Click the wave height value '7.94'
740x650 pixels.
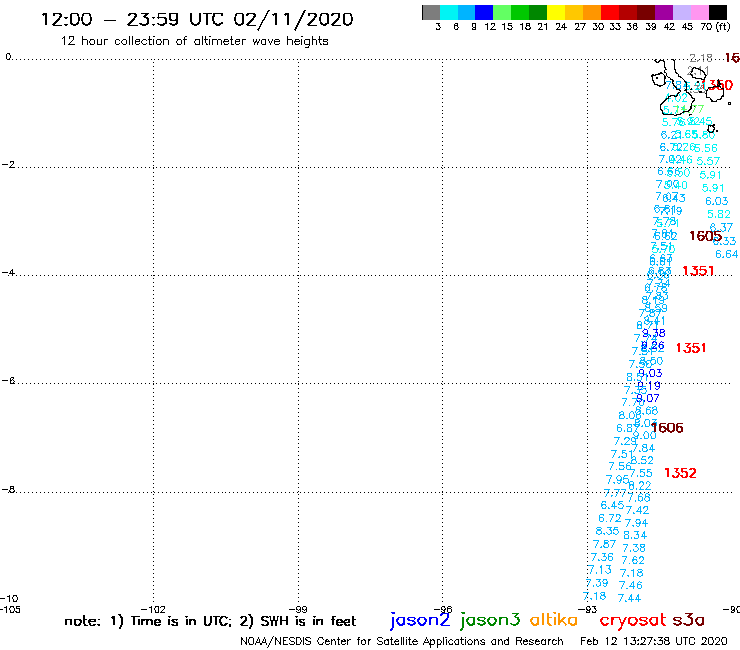(636, 523)
